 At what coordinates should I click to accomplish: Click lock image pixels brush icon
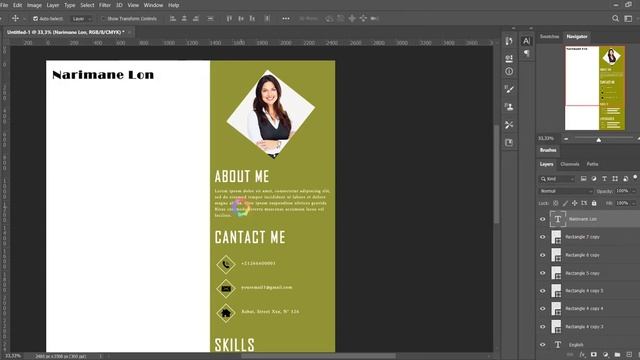click(565, 203)
